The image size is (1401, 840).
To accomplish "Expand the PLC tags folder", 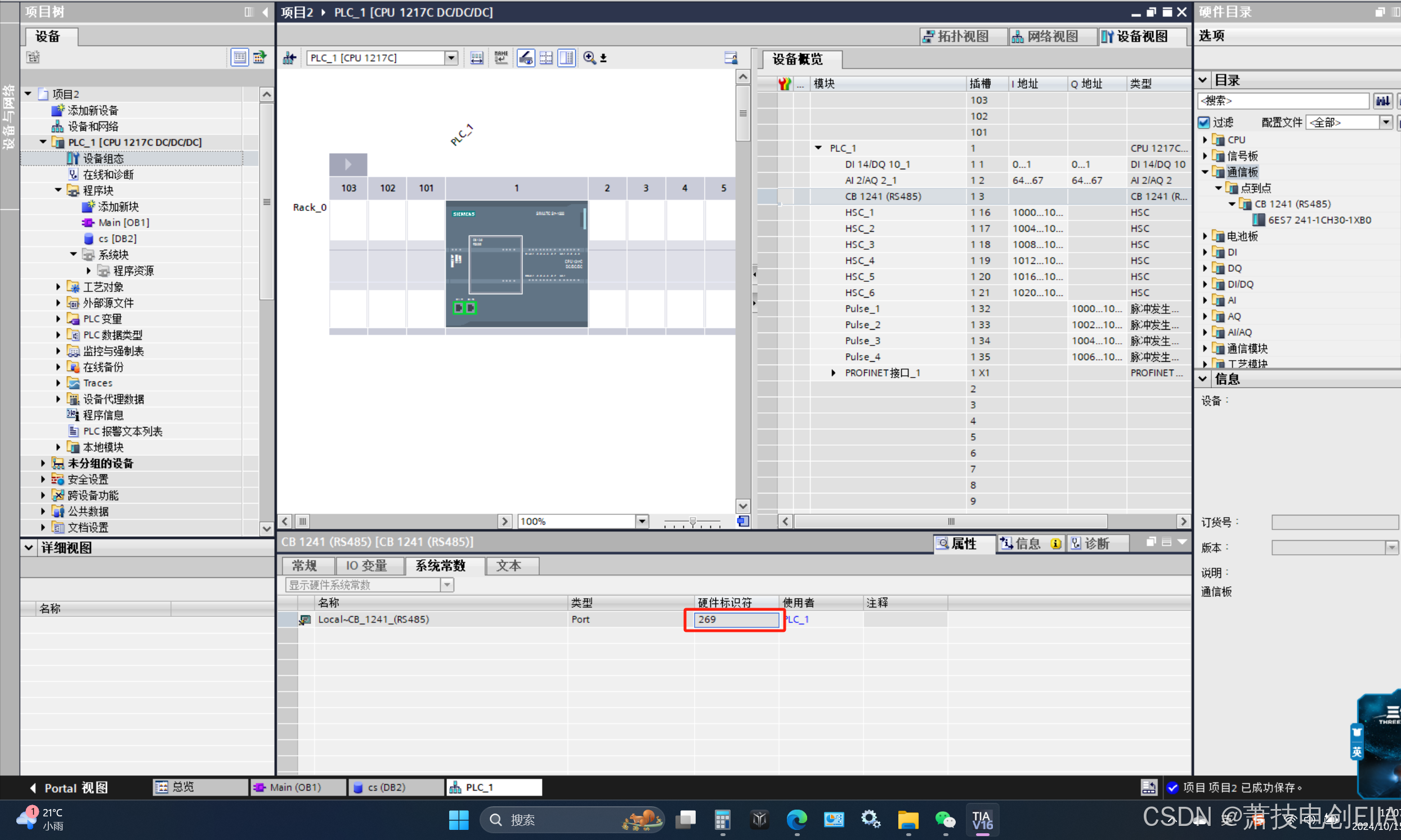I will (58, 318).
